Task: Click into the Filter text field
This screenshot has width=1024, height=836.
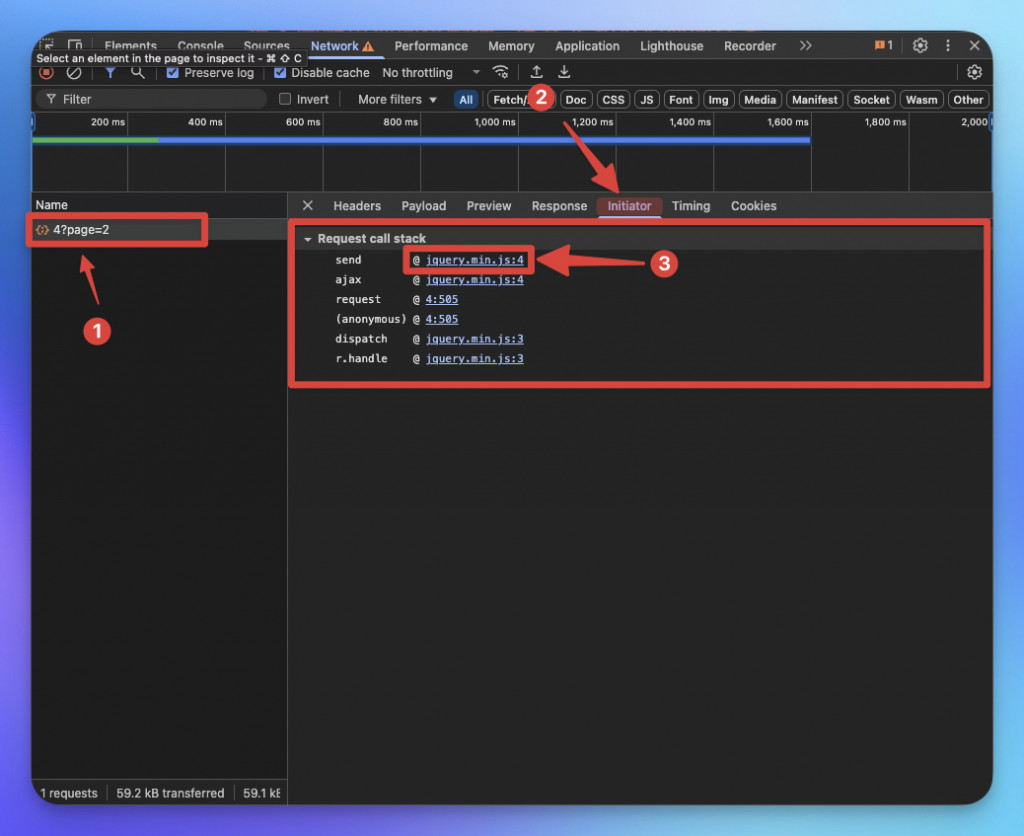Action: 151,99
